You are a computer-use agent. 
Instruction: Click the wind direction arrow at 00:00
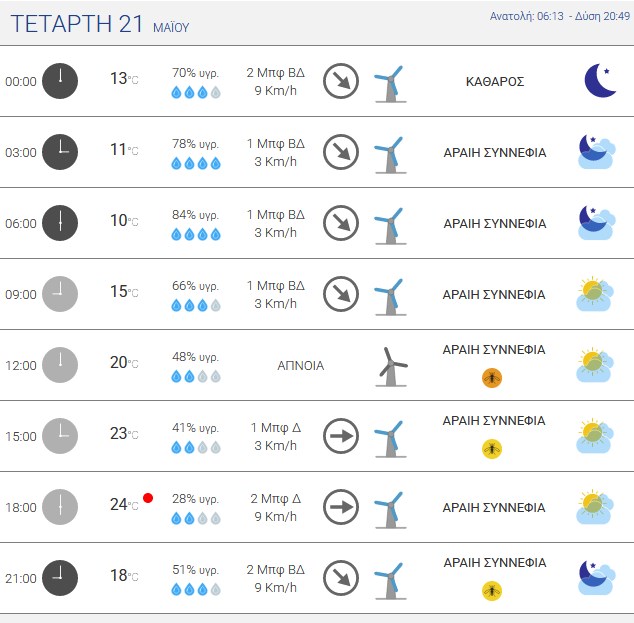coord(341,81)
